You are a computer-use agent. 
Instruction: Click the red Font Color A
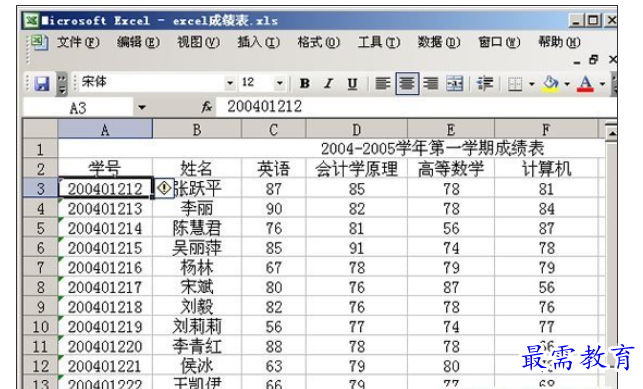pos(585,84)
